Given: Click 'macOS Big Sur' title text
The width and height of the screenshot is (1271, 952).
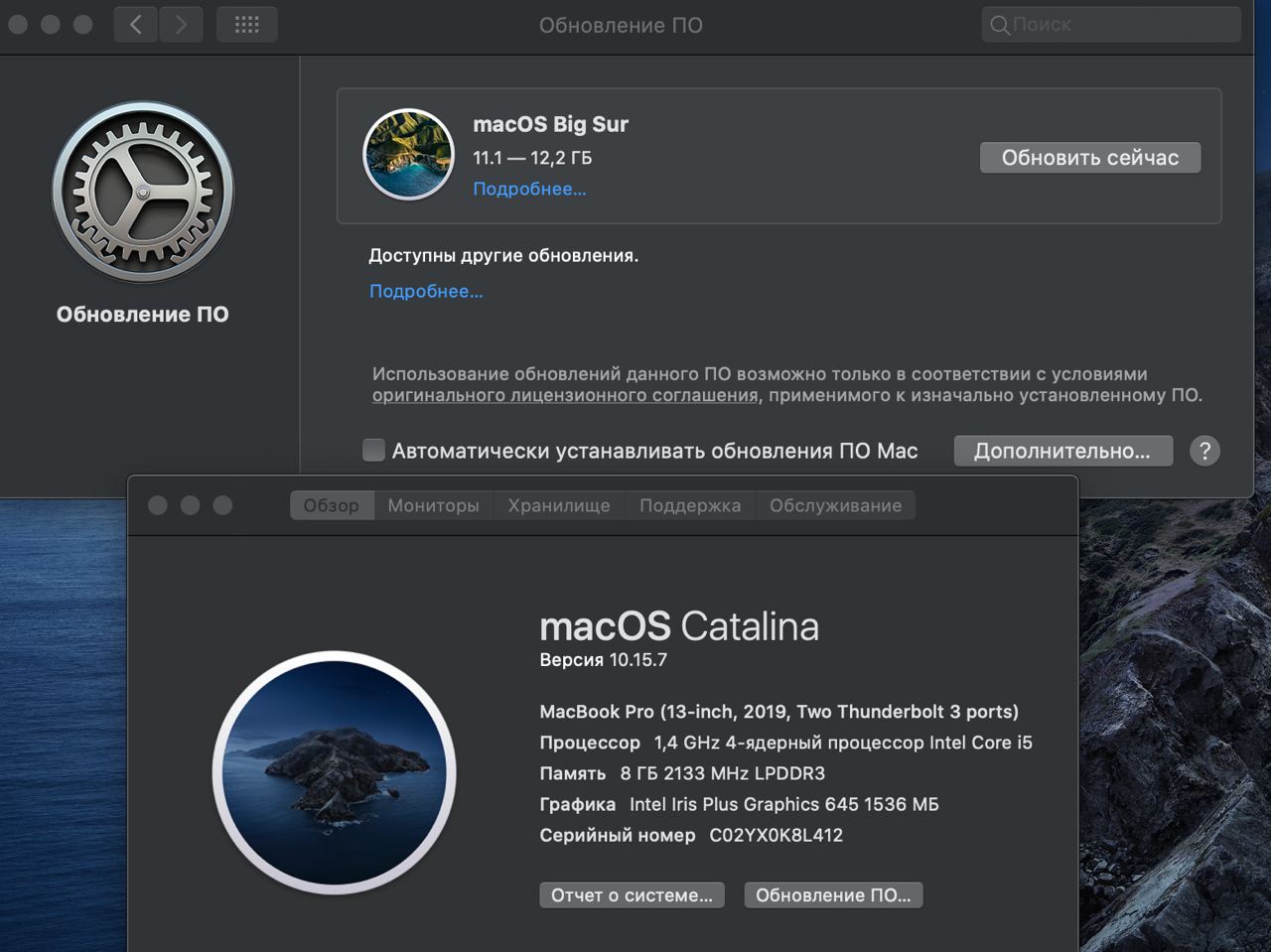Looking at the screenshot, I should click(x=550, y=124).
